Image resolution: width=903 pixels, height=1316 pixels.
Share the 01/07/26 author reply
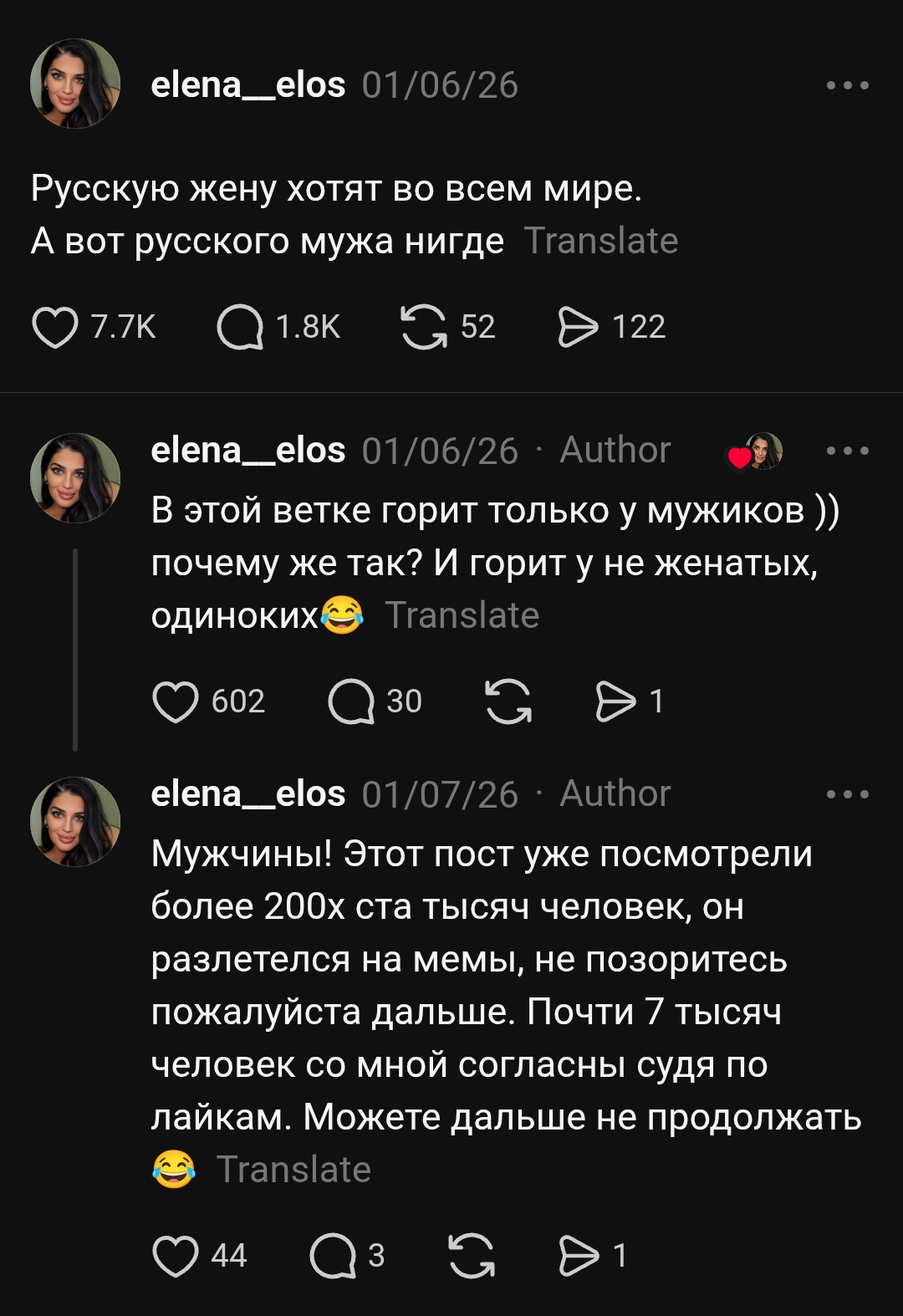coord(579,1256)
